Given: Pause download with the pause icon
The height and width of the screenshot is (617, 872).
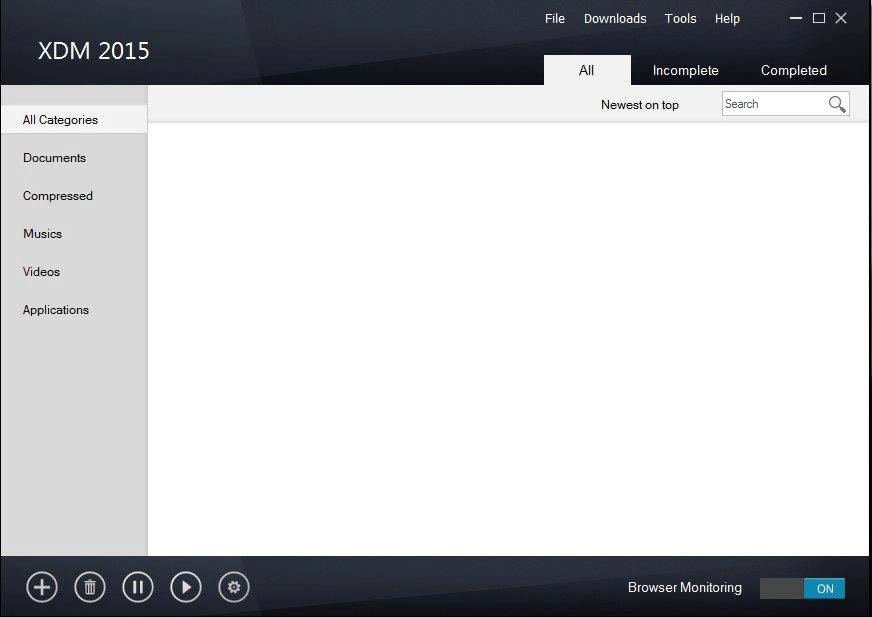Looking at the screenshot, I should [x=138, y=587].
